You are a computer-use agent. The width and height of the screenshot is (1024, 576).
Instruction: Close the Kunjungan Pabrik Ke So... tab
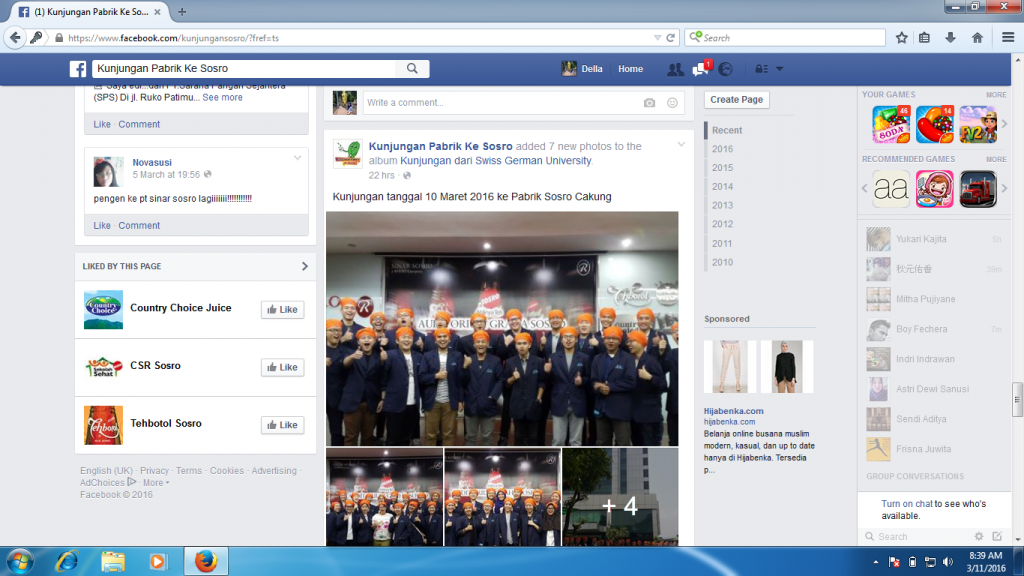(x=157, y=12)
